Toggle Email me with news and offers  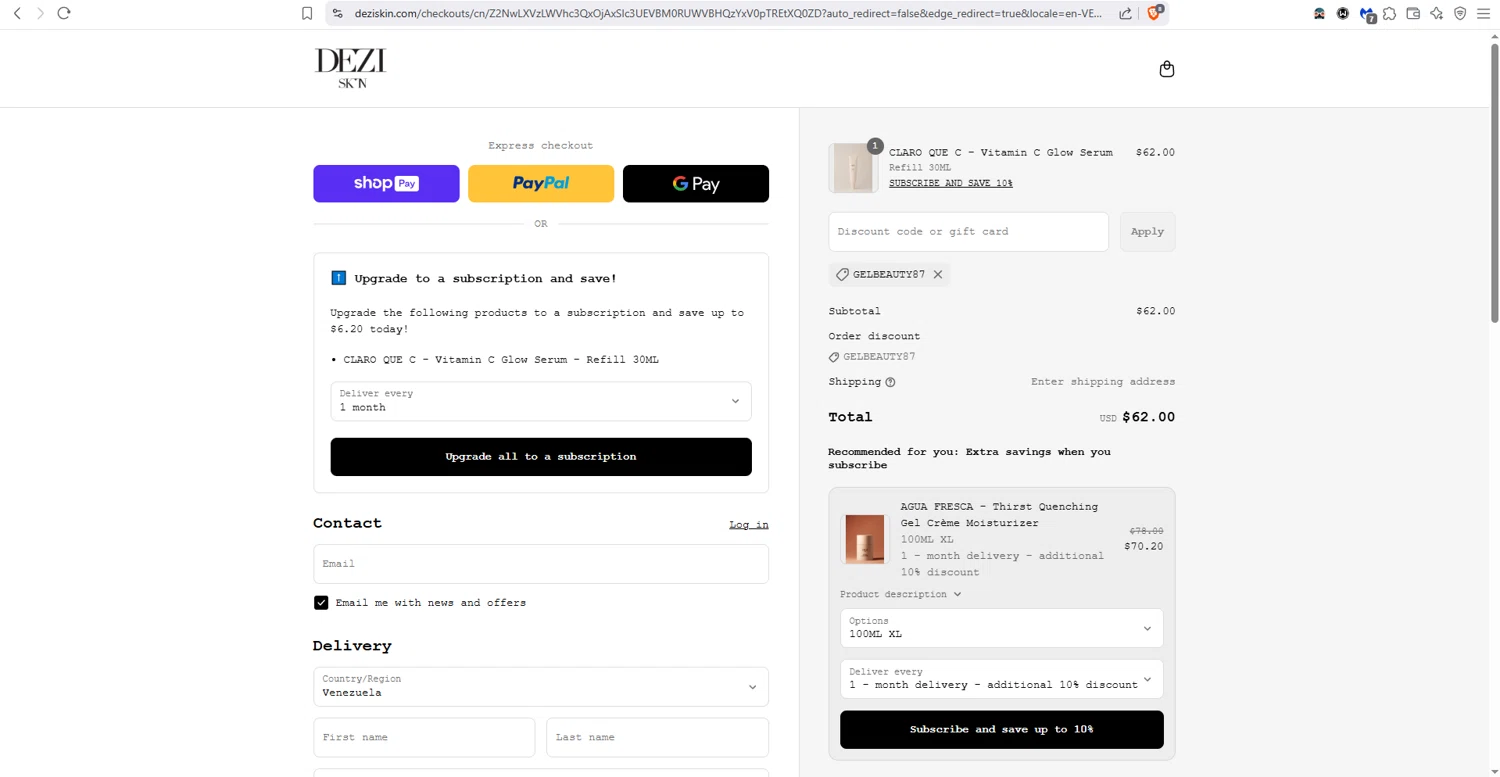click(x=321, y=603)
